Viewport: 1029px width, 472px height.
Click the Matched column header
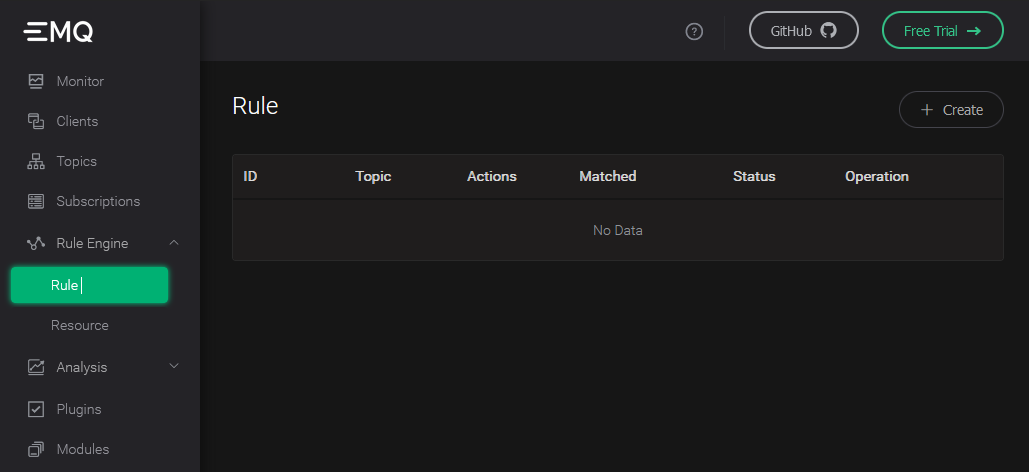[x=607, y=176]
